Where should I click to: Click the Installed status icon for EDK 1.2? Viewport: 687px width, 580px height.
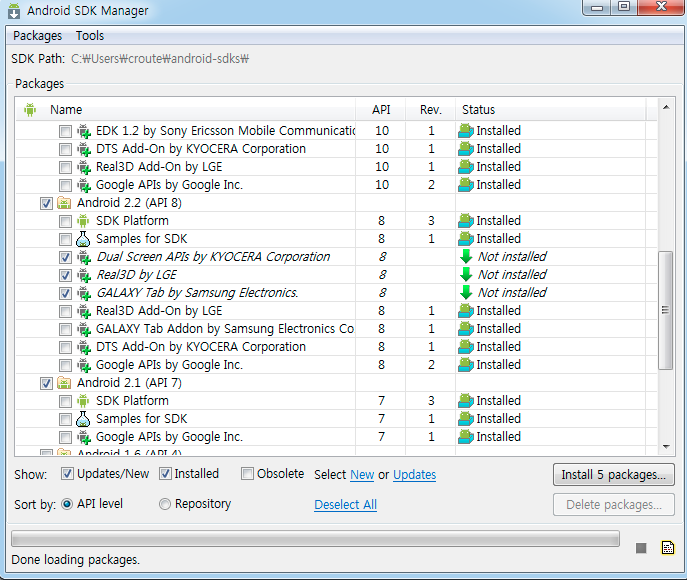click(466, 131)
